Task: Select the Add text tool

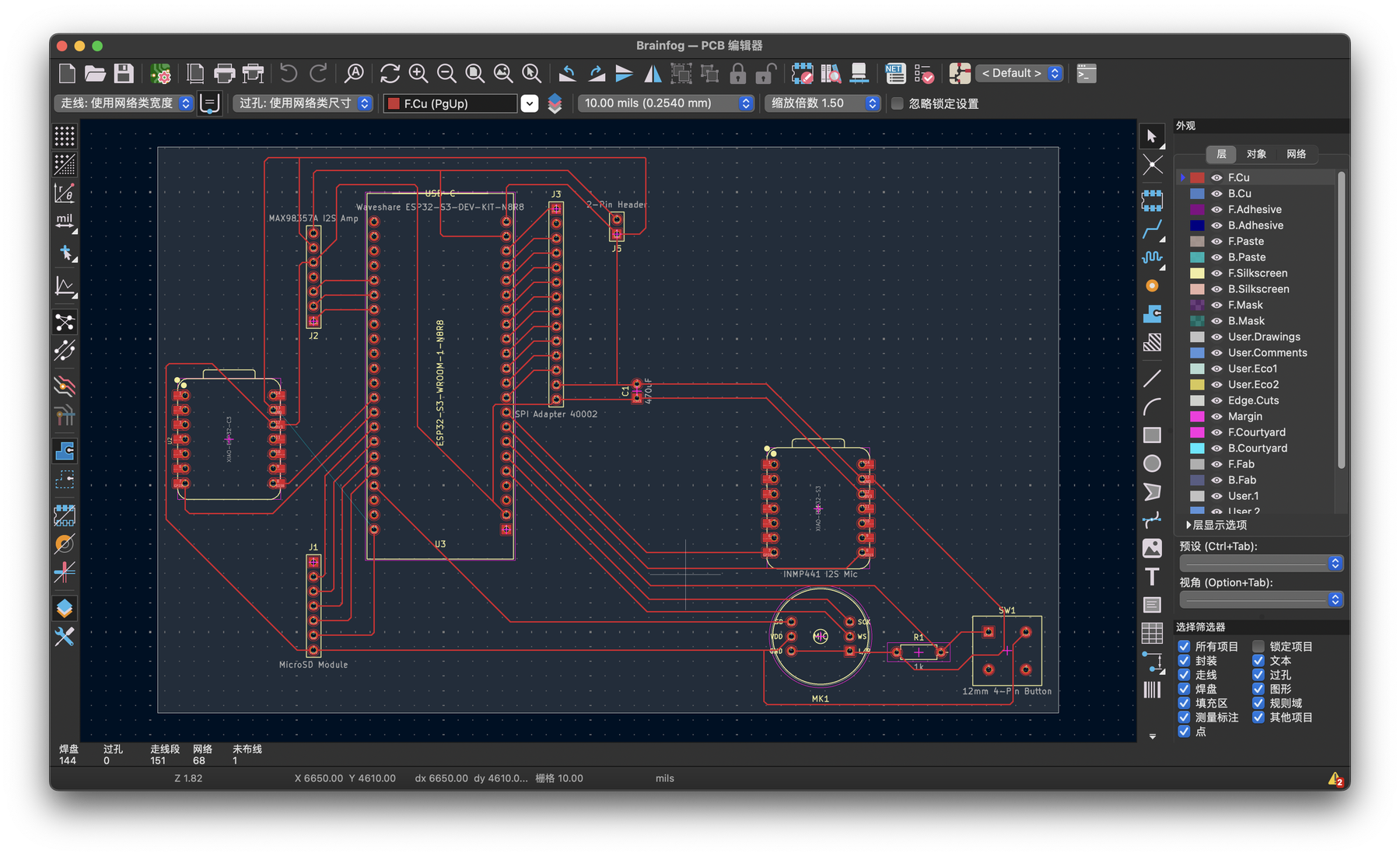Action: coord(1152,577)
